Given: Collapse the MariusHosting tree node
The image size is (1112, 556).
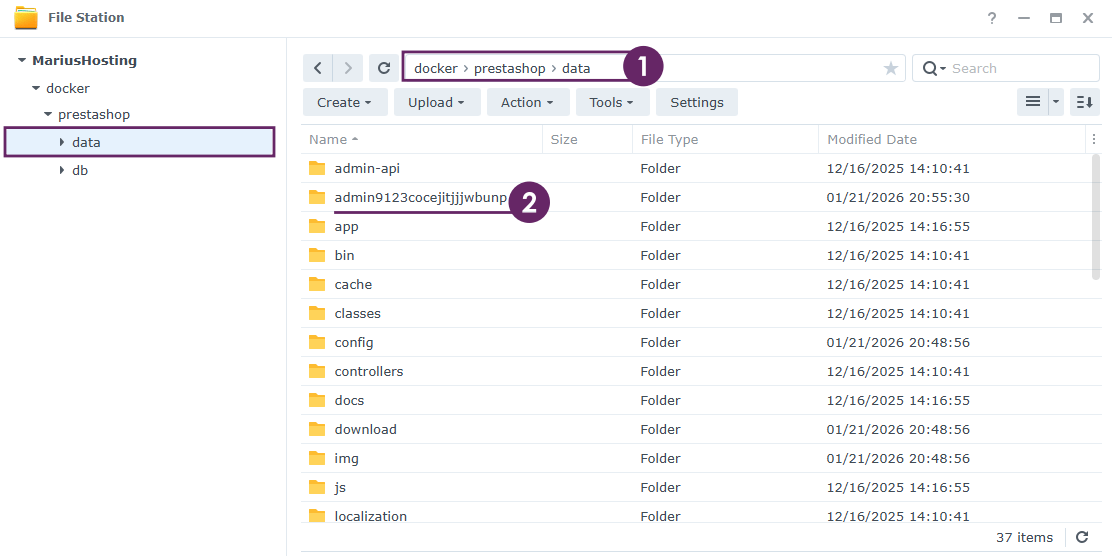Looking at the screenshot, I should point(22,61).
